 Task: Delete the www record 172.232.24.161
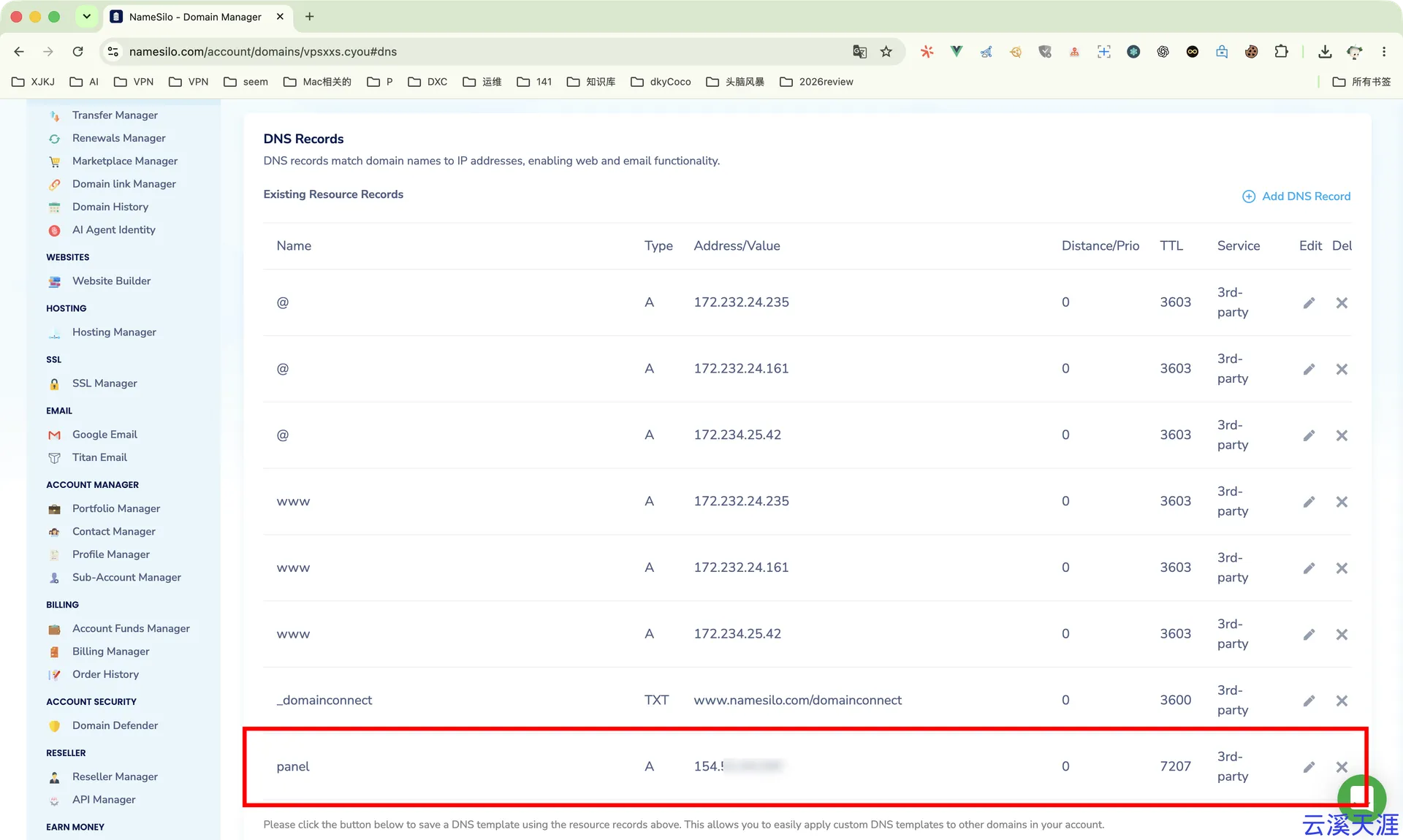click(x=1342, y=568)
